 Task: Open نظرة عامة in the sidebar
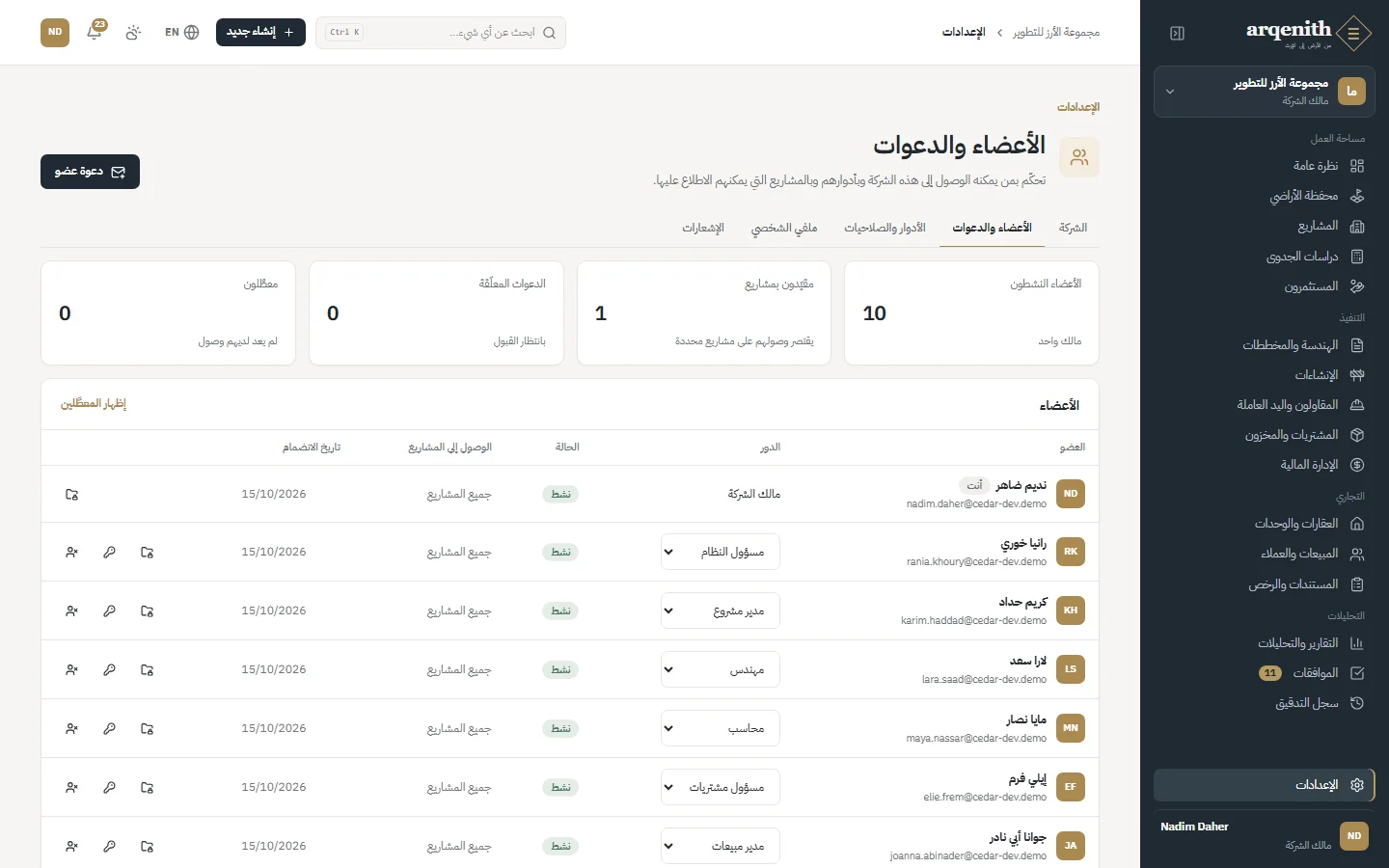pyautogui.click(x=1265, y=166)
